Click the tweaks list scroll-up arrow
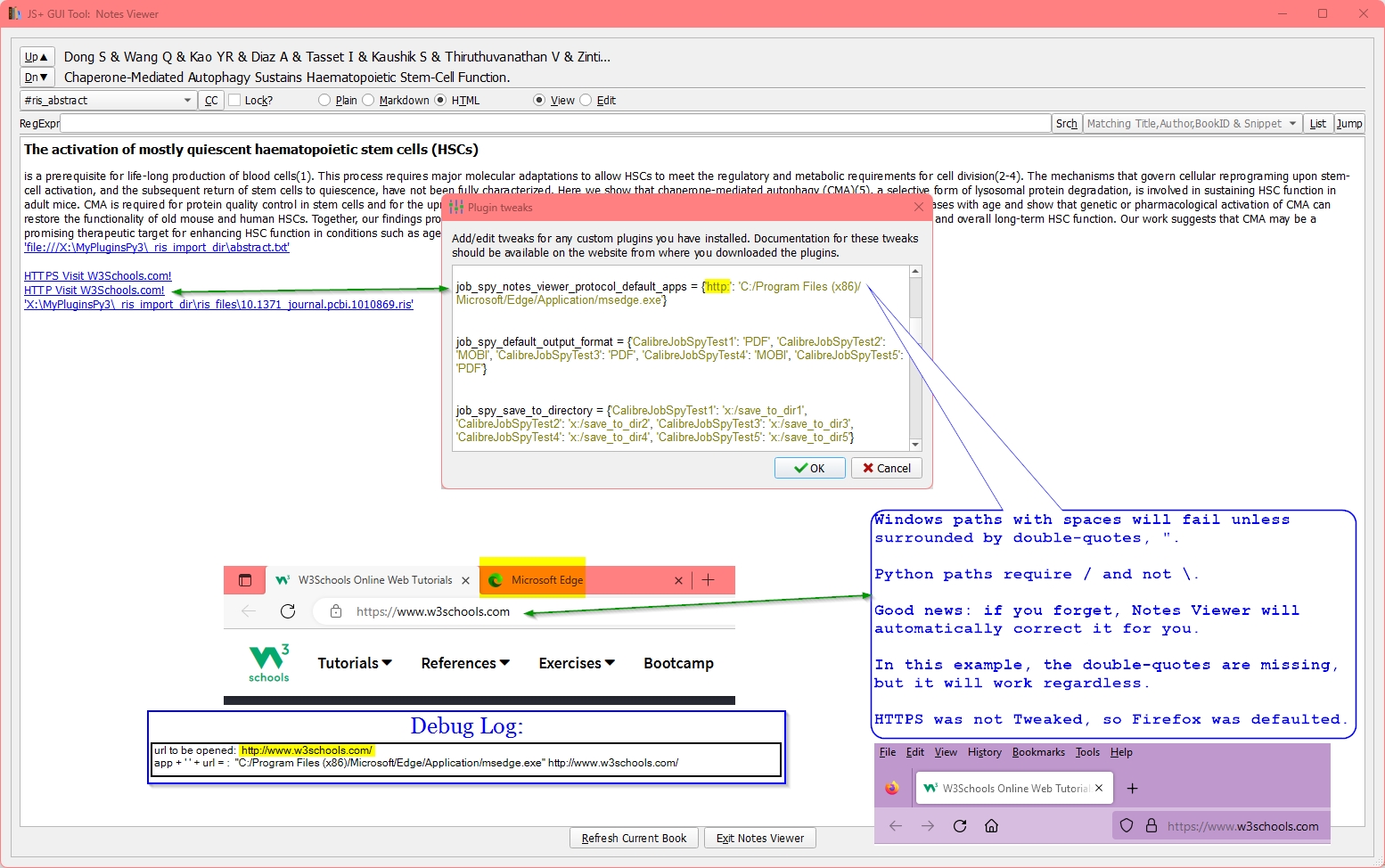 [915, 272]
